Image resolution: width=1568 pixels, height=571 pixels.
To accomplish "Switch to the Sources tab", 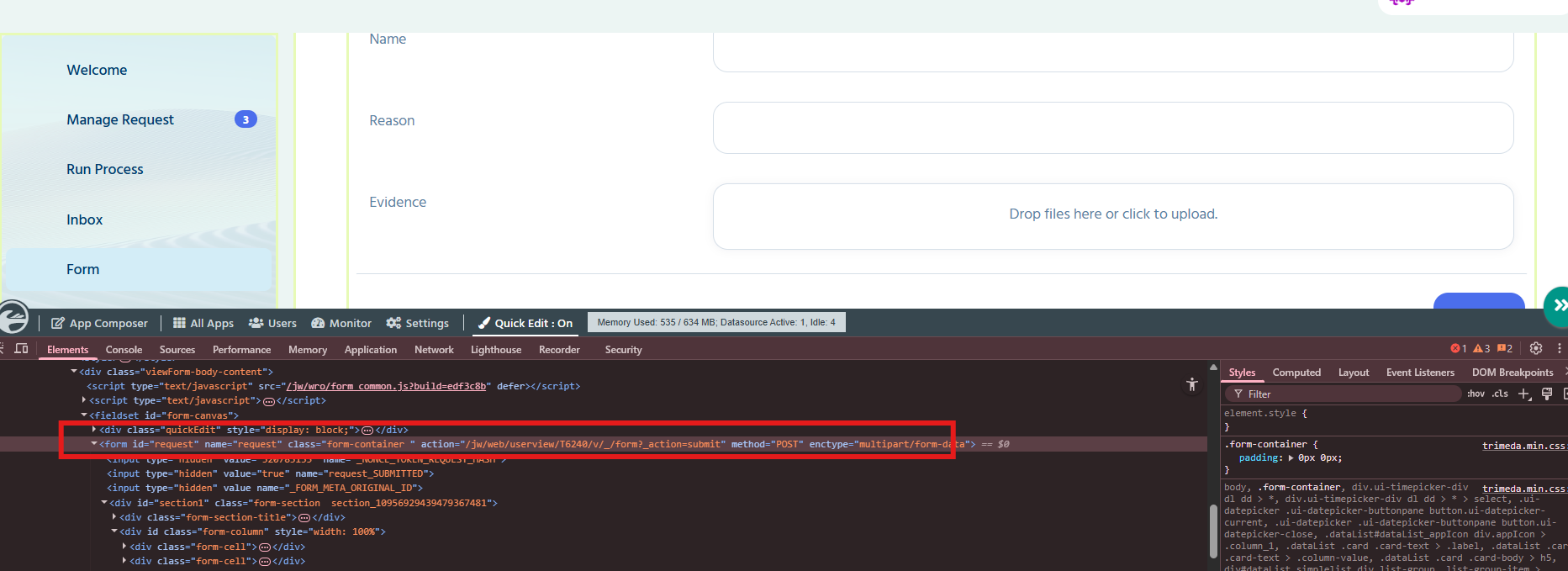I will click(x=177, y=349).
